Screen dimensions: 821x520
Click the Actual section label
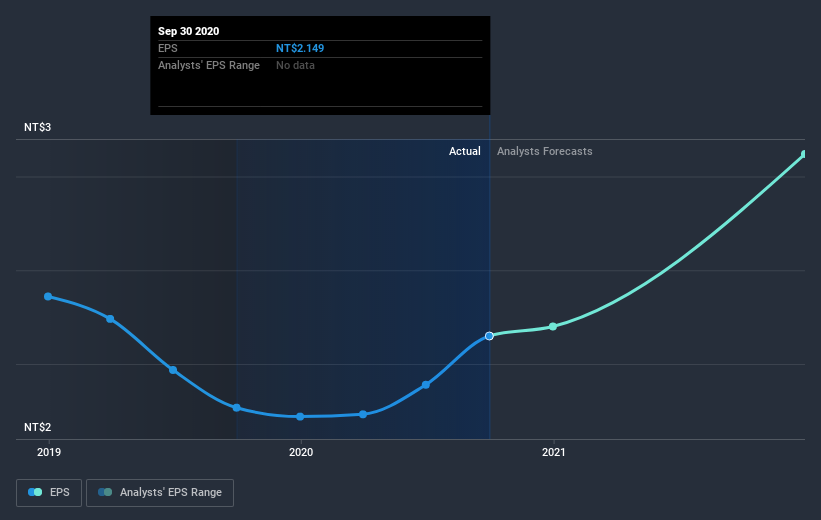click(x=464, y=151)
